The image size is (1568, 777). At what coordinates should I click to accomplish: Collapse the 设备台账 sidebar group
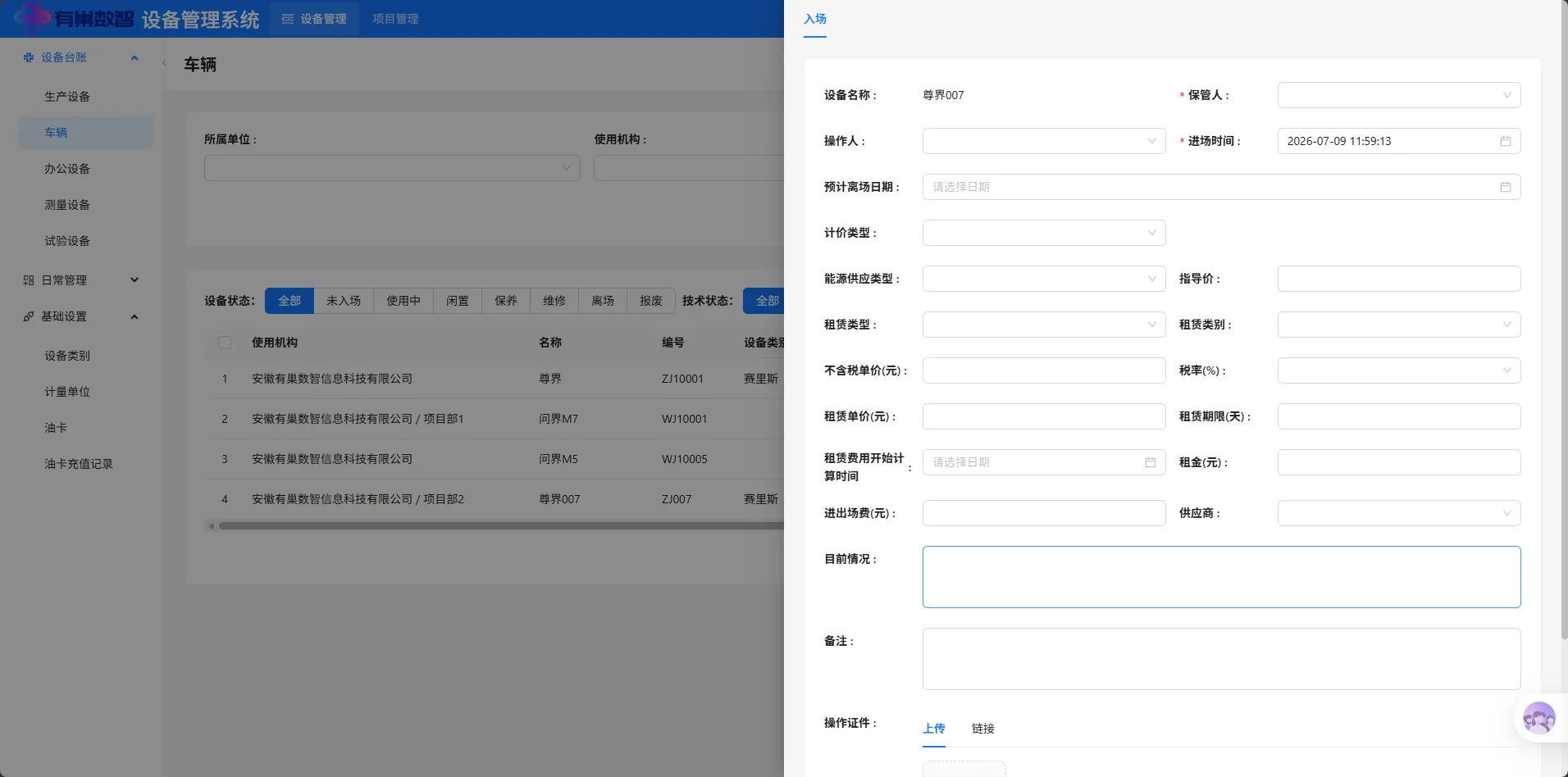coord(134,57)
